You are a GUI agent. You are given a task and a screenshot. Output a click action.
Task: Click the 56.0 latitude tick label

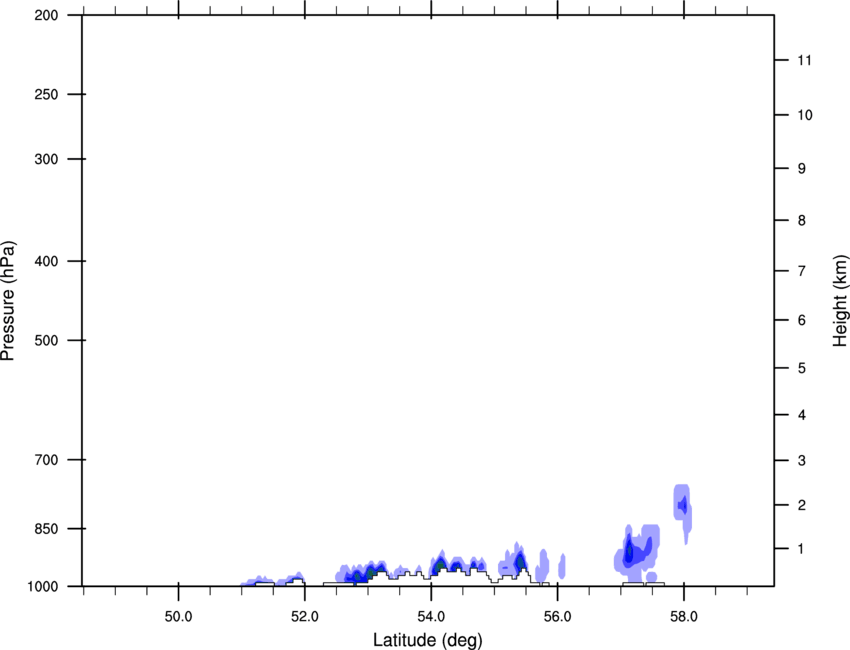(557, 617)
